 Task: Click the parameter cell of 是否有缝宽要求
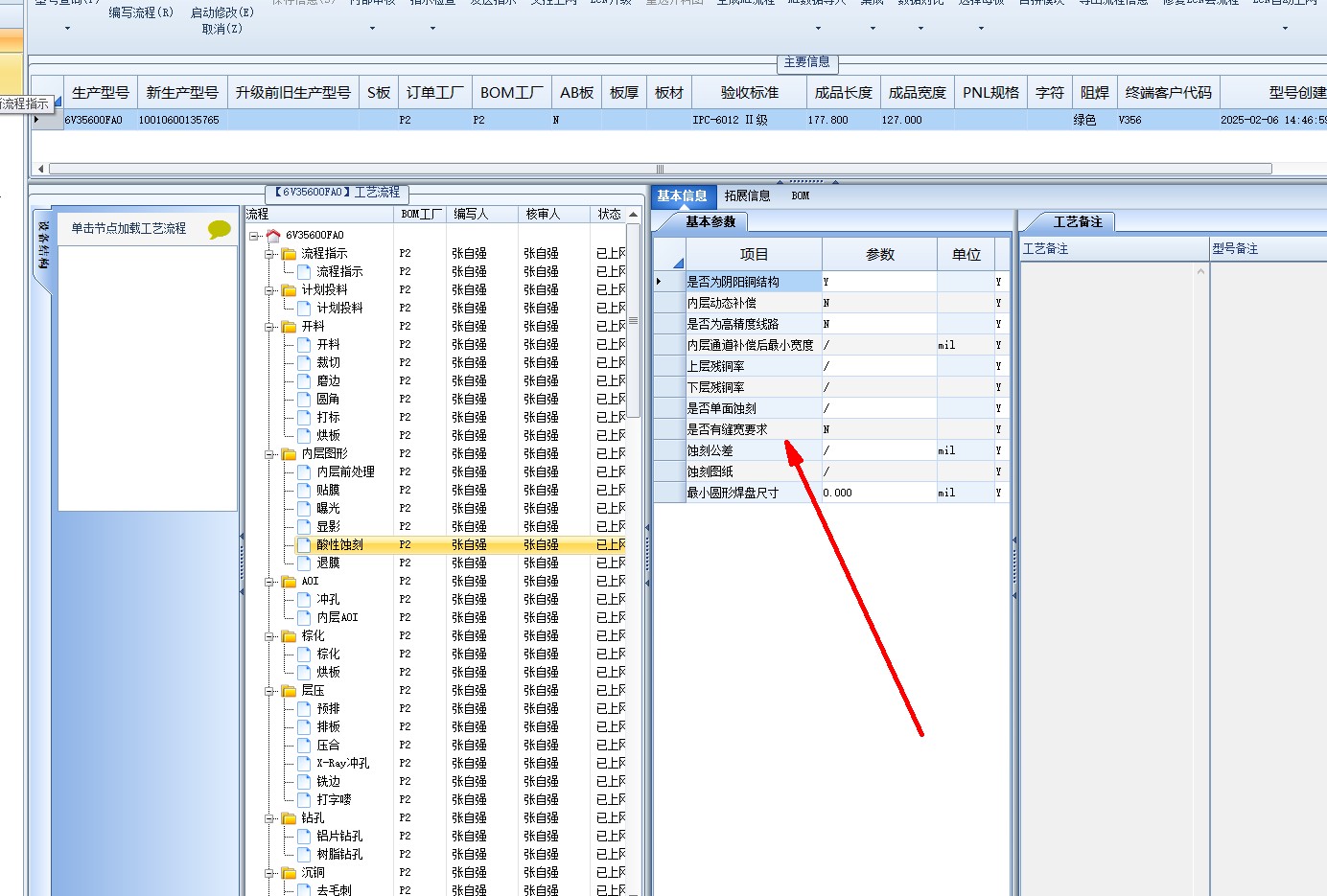[x=879, y=429]
